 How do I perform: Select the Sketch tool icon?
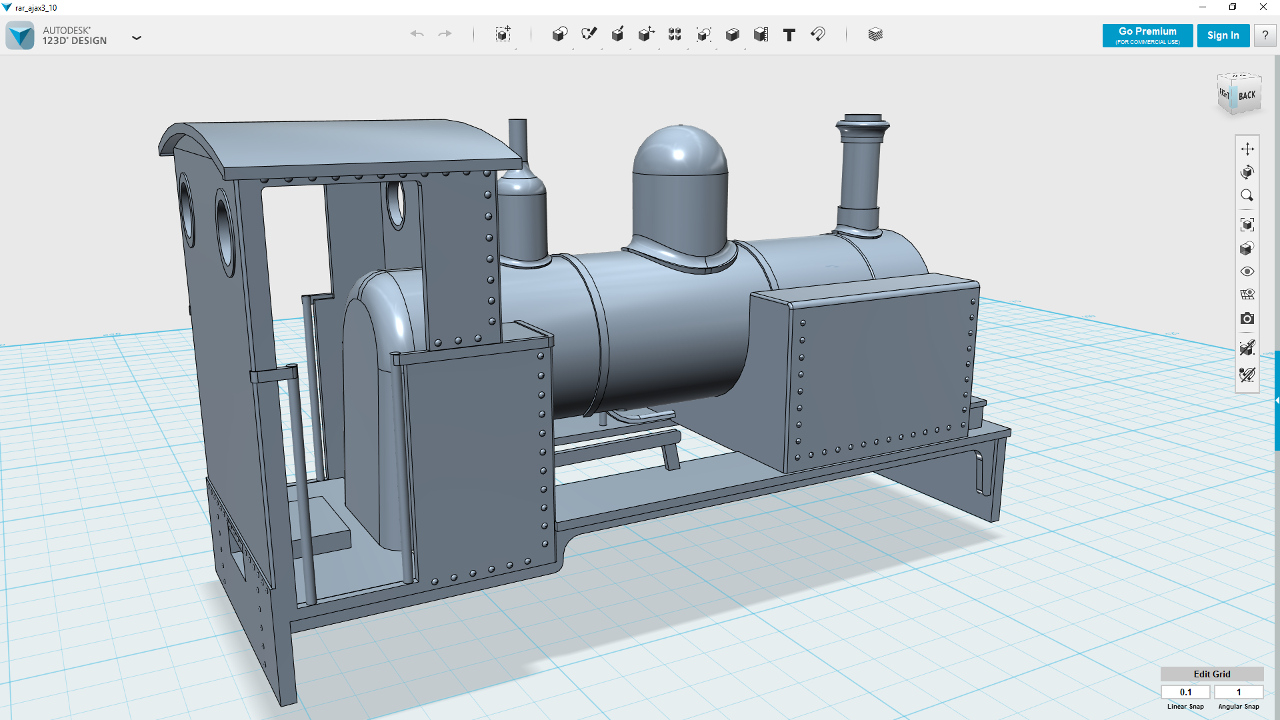[589, 34]
